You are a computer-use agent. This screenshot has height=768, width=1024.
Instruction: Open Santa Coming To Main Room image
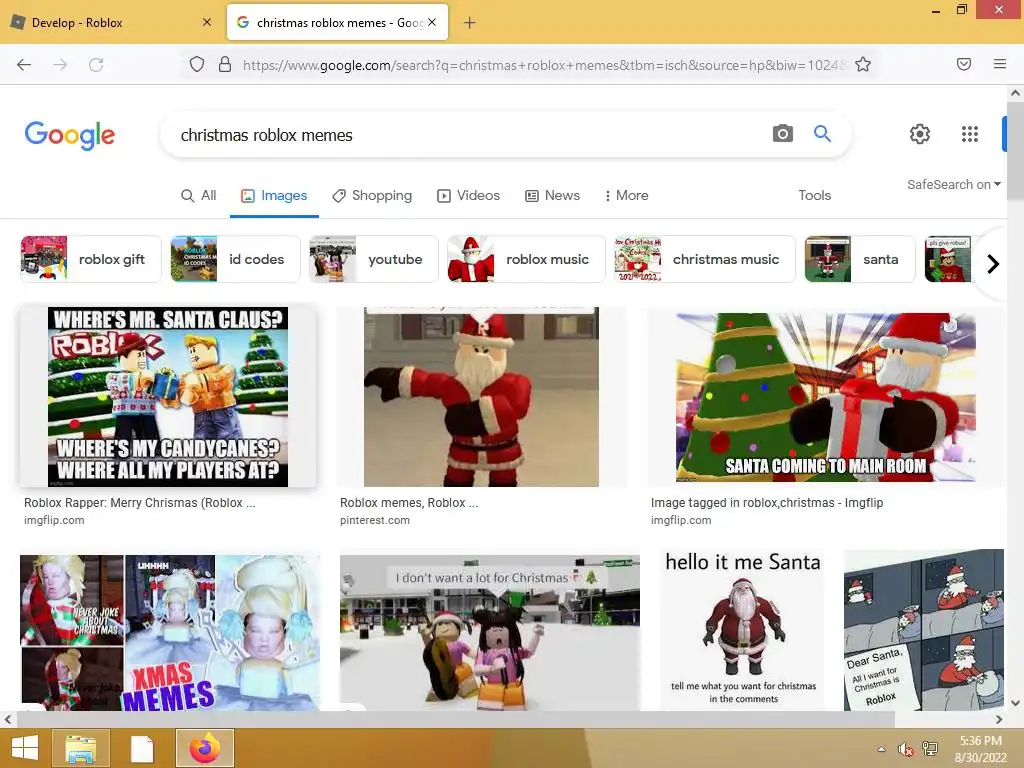pyautogui.click(x=825, y=397)
